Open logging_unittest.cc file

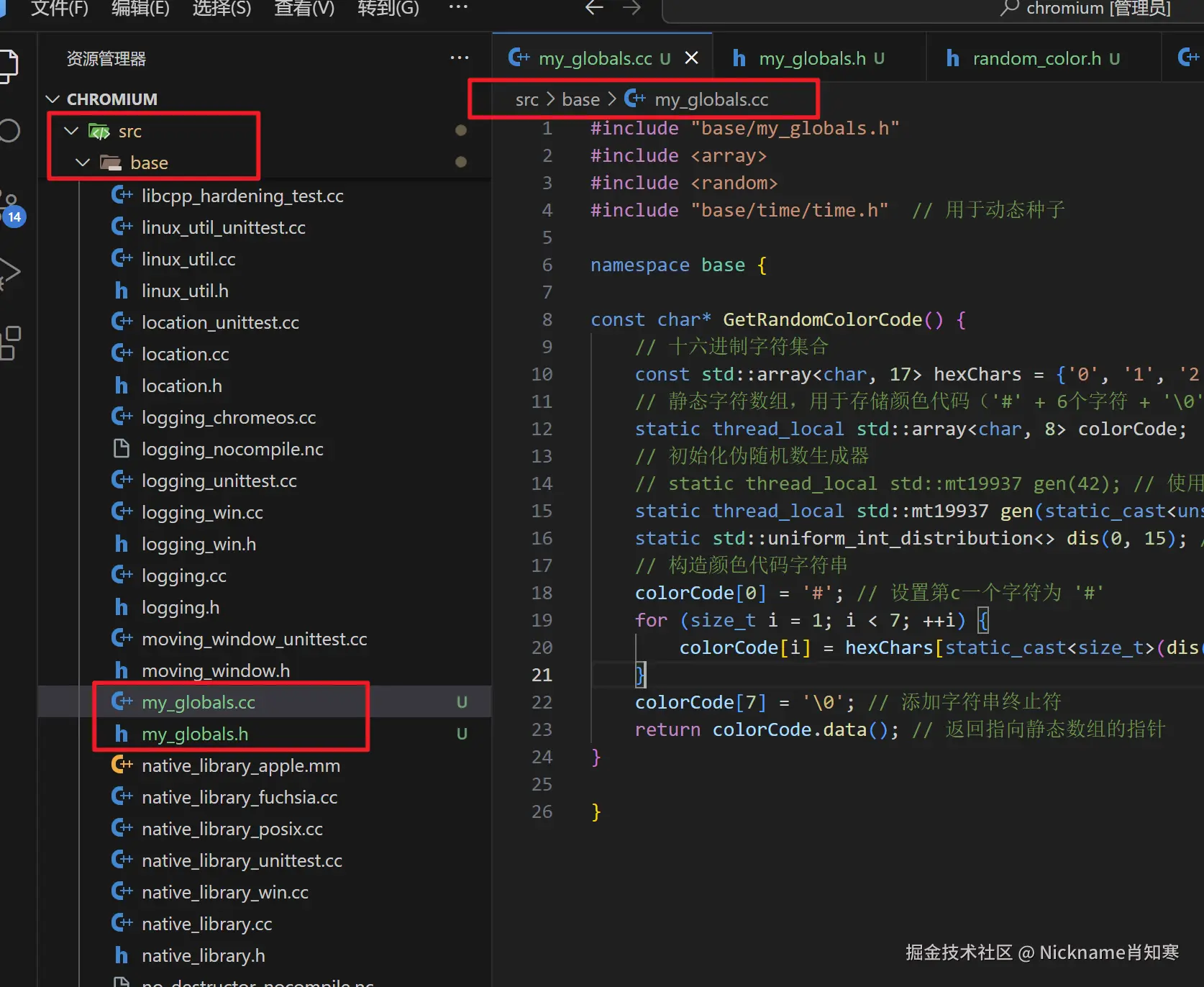pos(219,481)
